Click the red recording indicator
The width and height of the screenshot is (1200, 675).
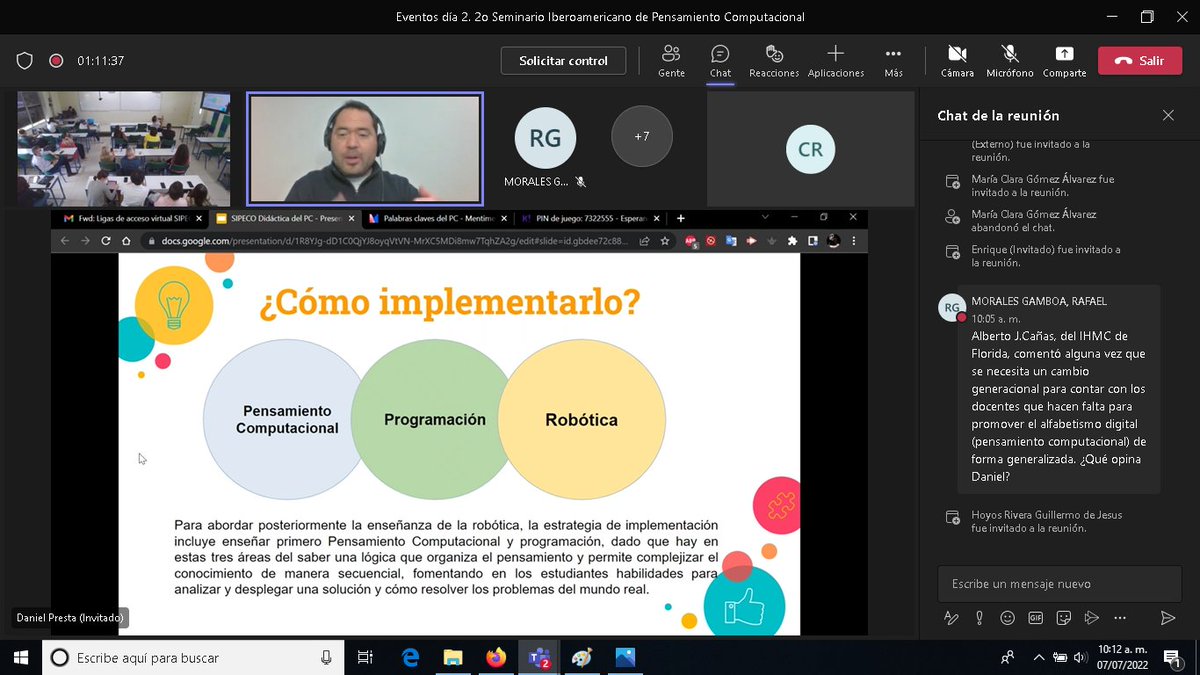pos(57,61)
